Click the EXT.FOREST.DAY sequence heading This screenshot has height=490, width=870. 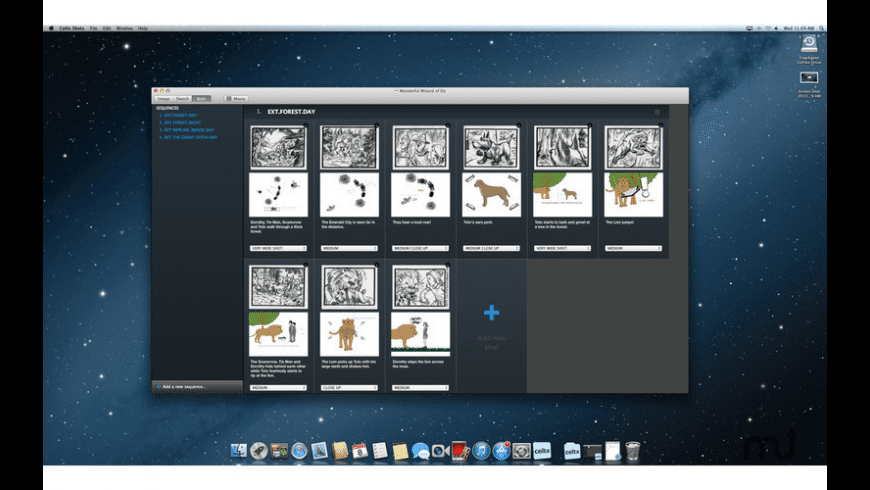click(x=291, y=112)
